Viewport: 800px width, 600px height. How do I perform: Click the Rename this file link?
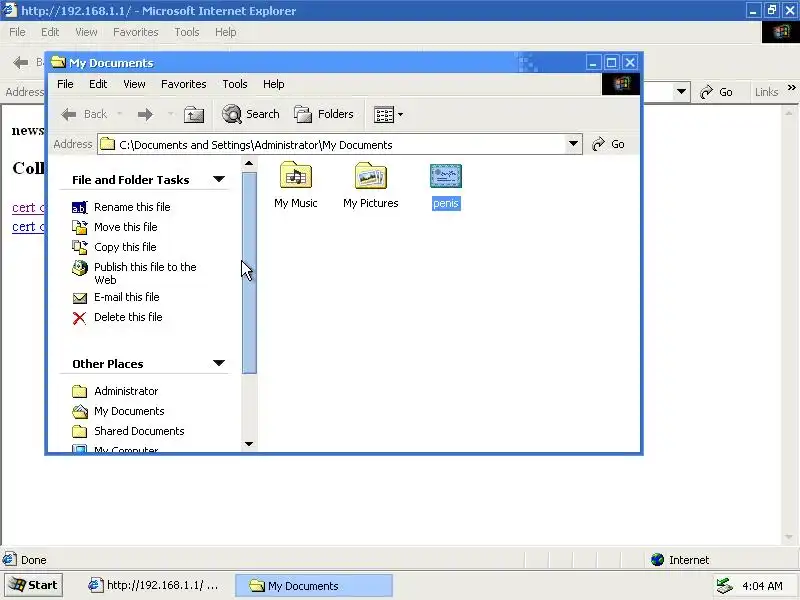pos(132,207)
